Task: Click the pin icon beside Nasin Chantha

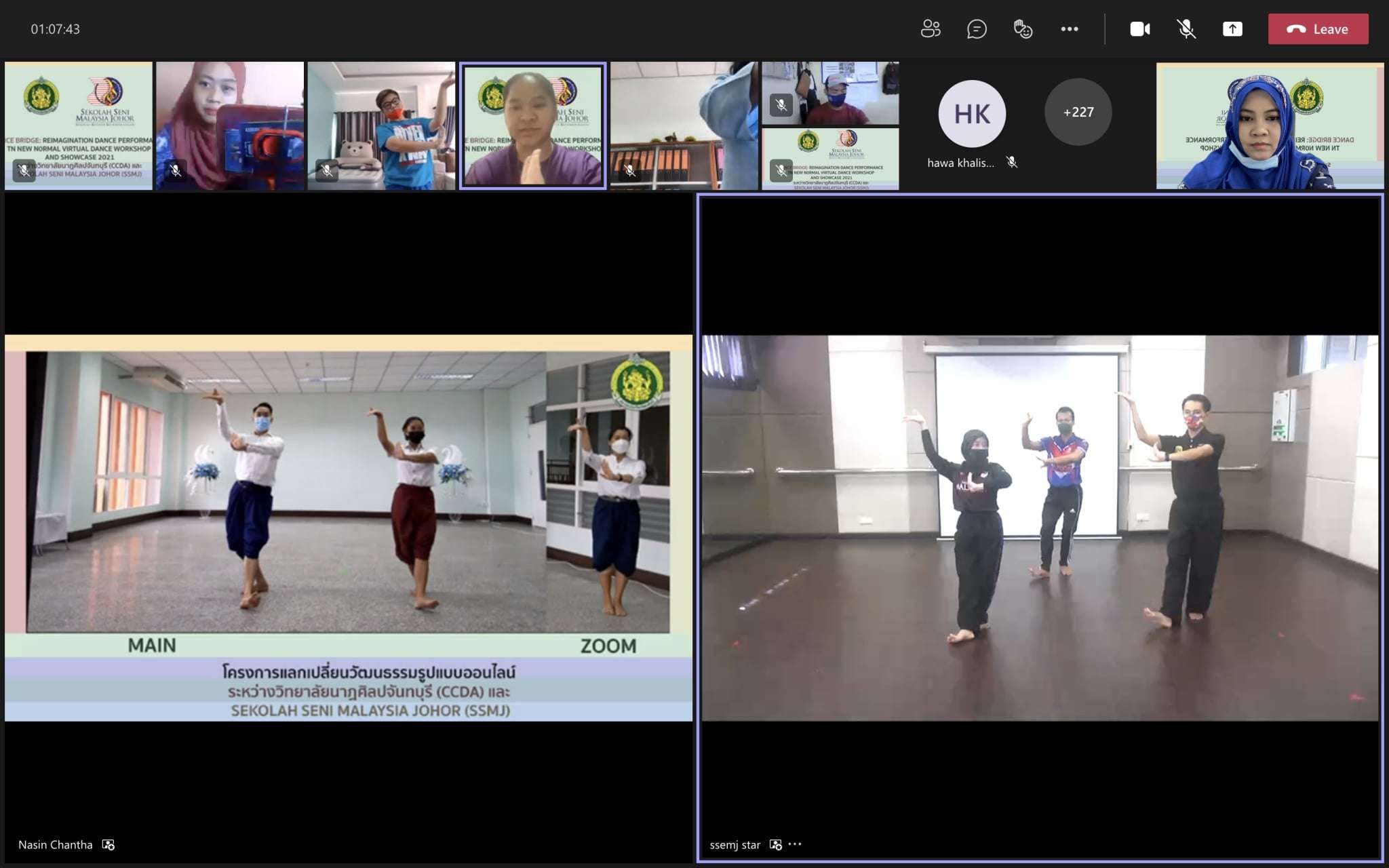Action: click(x=109, y=845)
